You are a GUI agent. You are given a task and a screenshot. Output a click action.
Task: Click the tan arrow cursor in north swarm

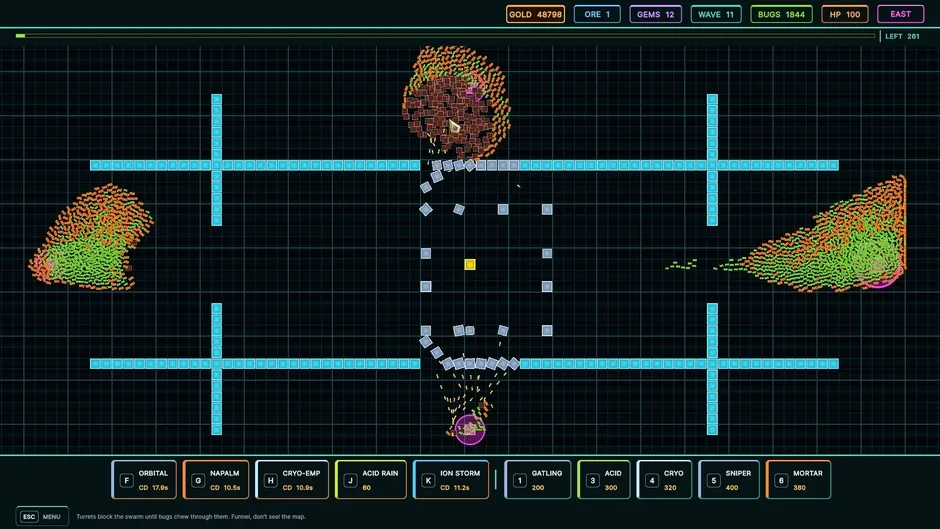[x=454, y=126]
